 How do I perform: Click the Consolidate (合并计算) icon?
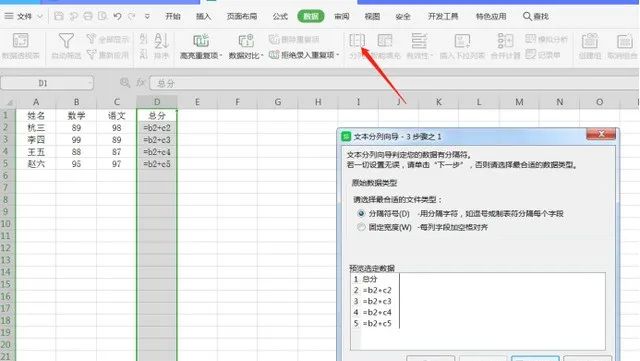(x=505, y=41)
